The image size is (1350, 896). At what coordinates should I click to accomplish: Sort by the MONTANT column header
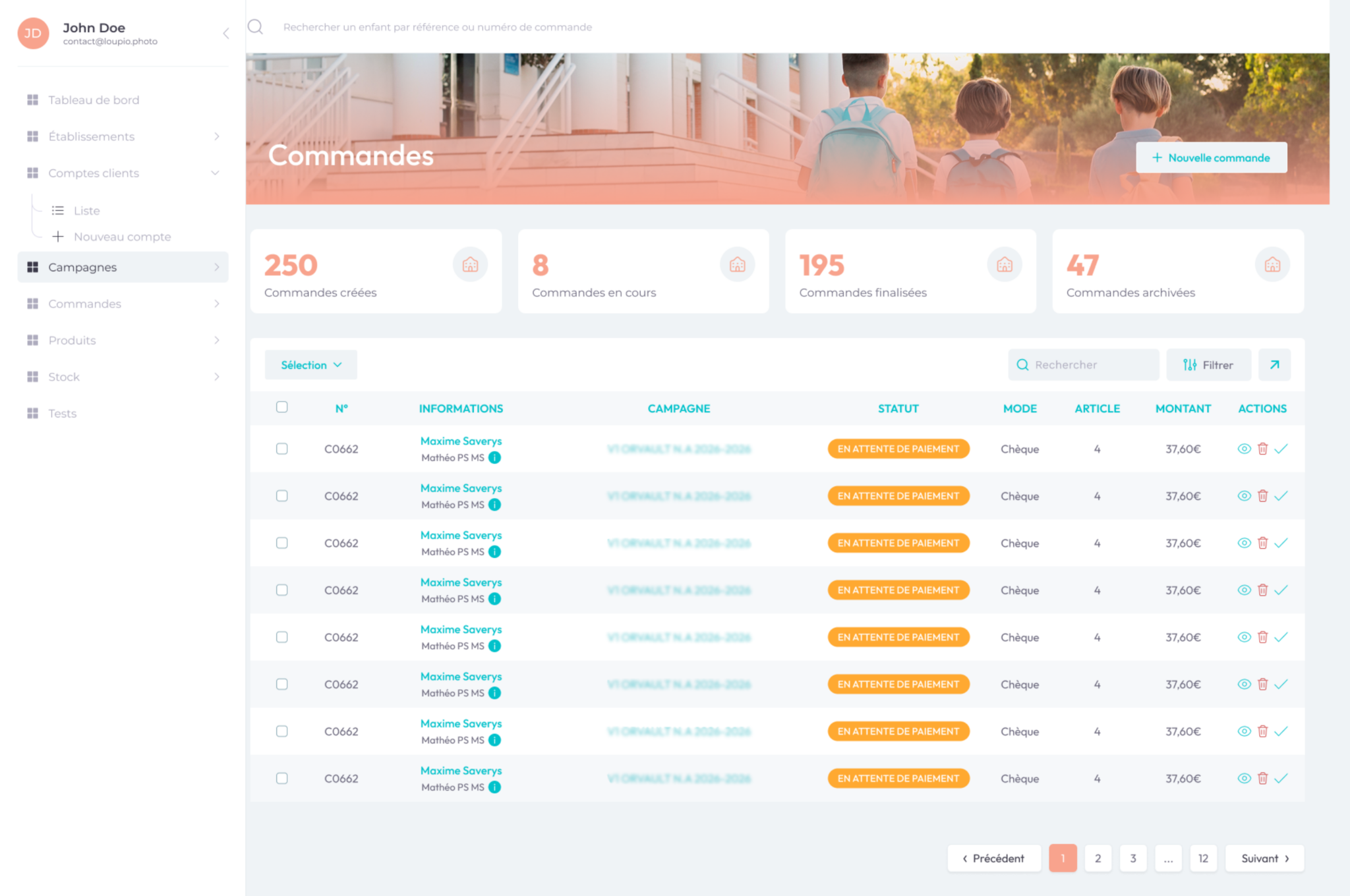(1183, 408)
